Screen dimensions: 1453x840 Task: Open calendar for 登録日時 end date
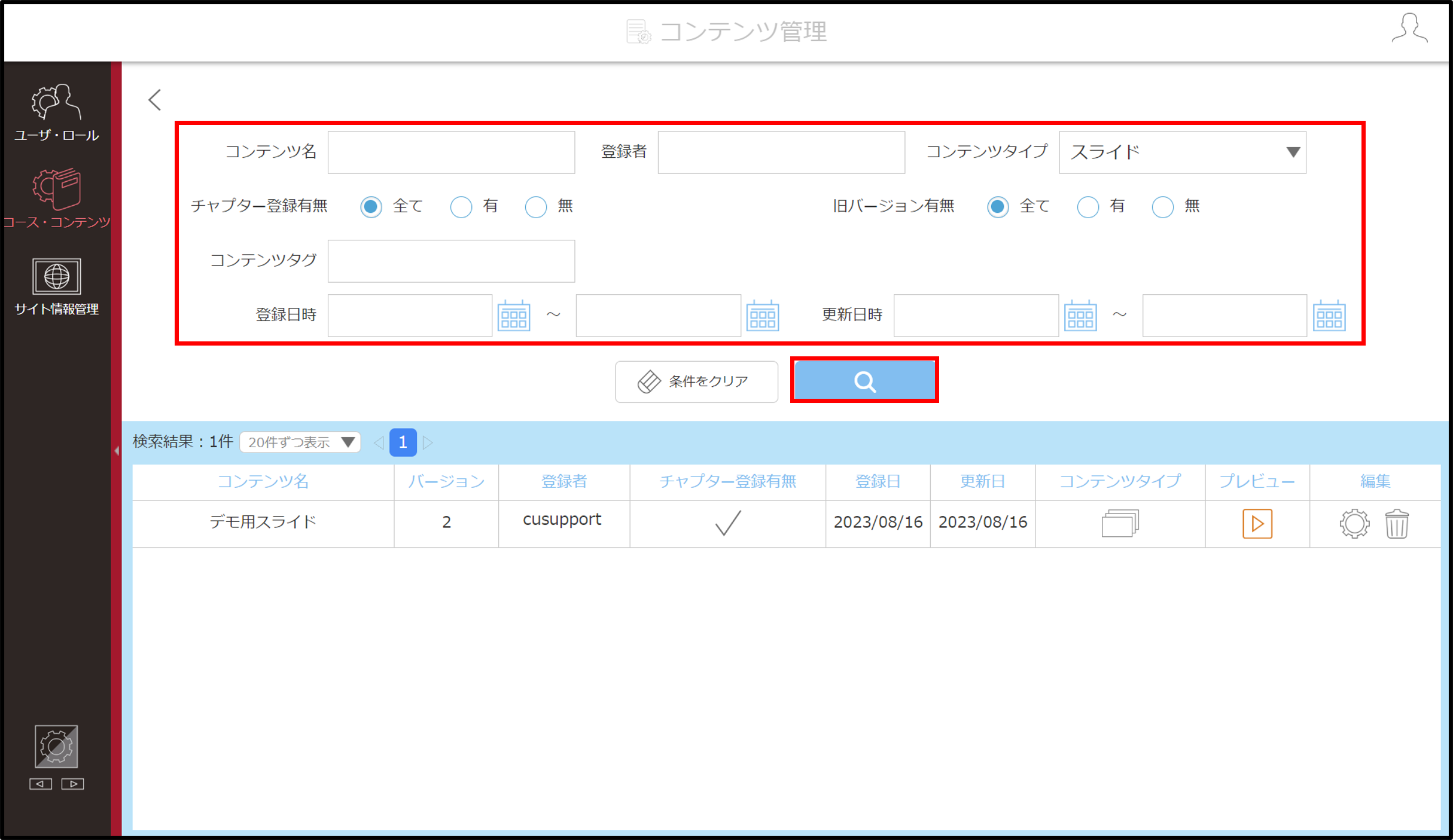tap(763, 315)
